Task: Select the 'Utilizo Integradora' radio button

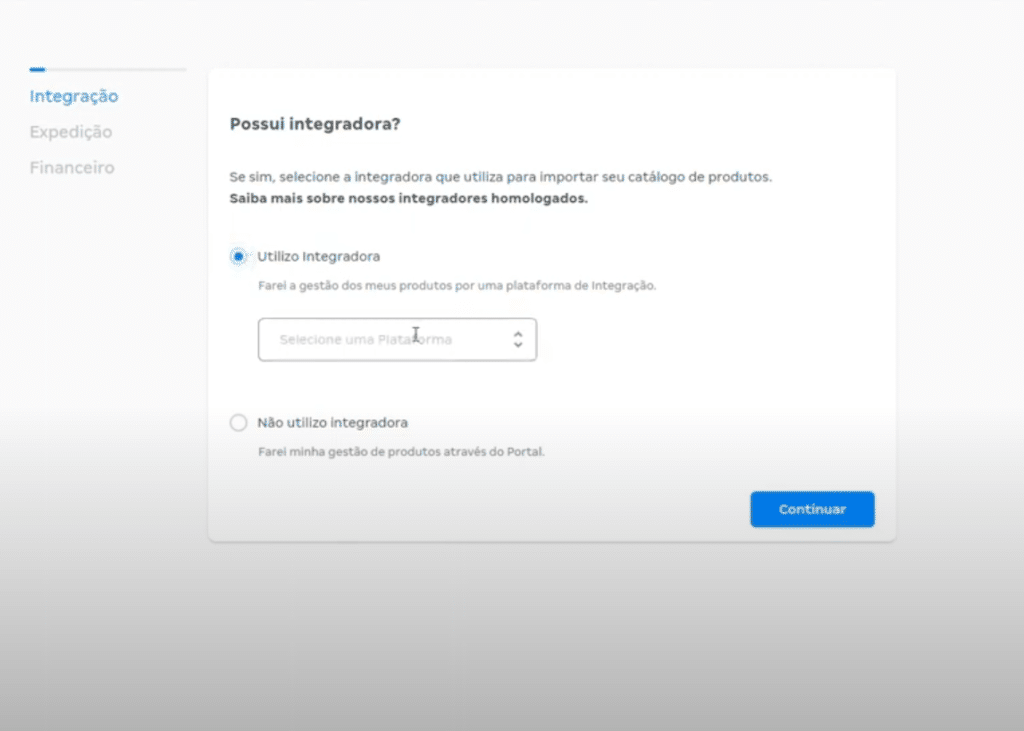Action: (x=238, y=257)
